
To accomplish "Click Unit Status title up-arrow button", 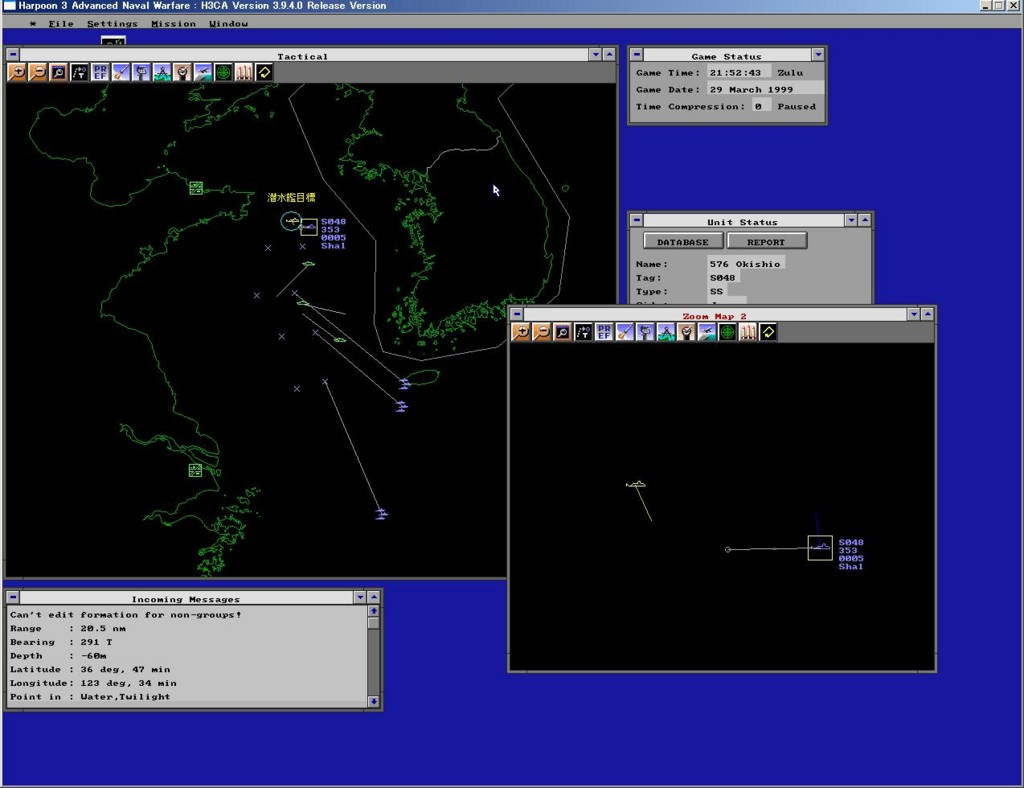I will click(865, 220).
